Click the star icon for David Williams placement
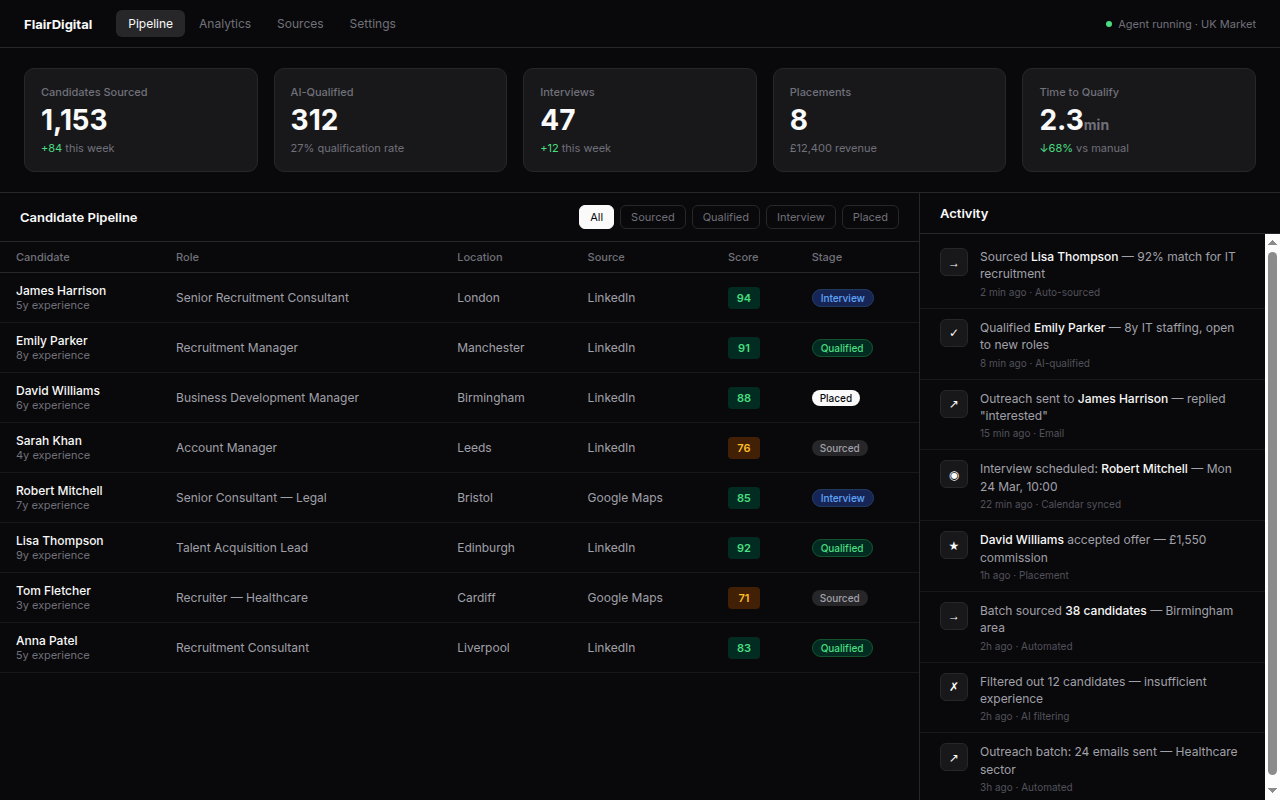This screenshot has width=1280, height=800. 953,546
